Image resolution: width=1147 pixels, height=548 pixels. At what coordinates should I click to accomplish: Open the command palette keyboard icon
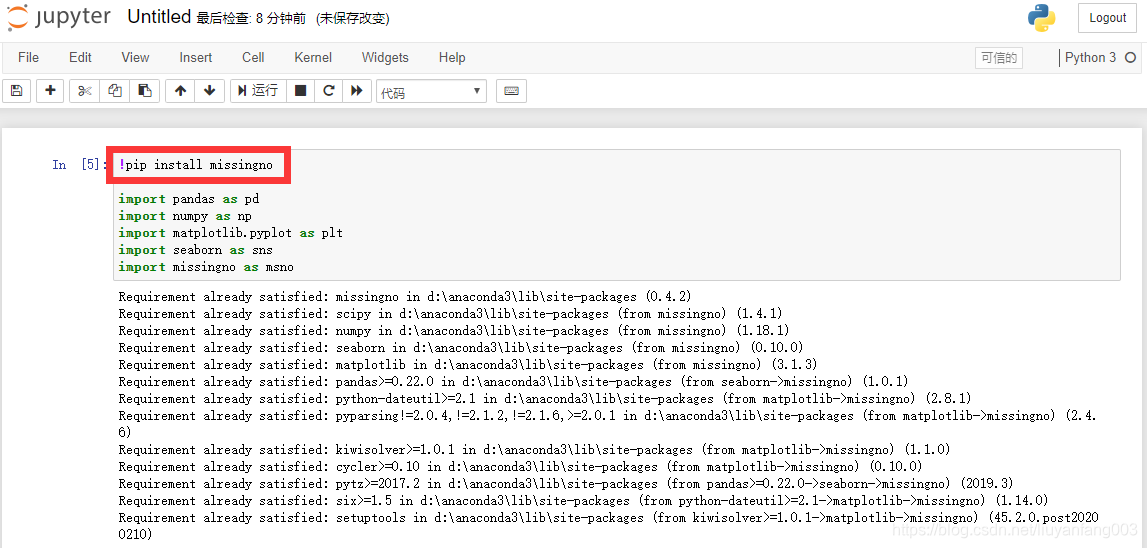pos(511,91)
